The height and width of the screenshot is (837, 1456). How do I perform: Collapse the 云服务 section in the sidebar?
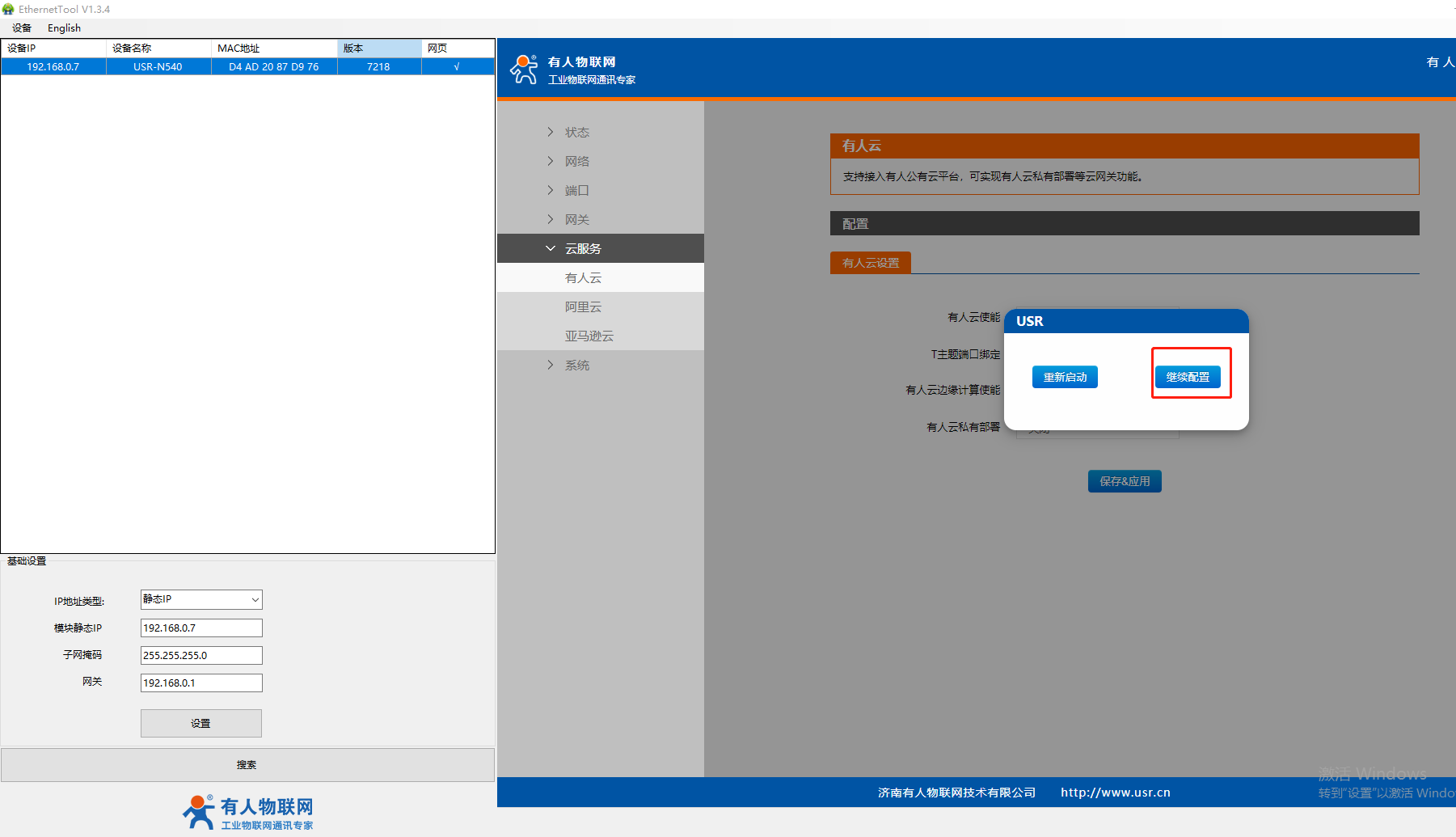point(600,248)
